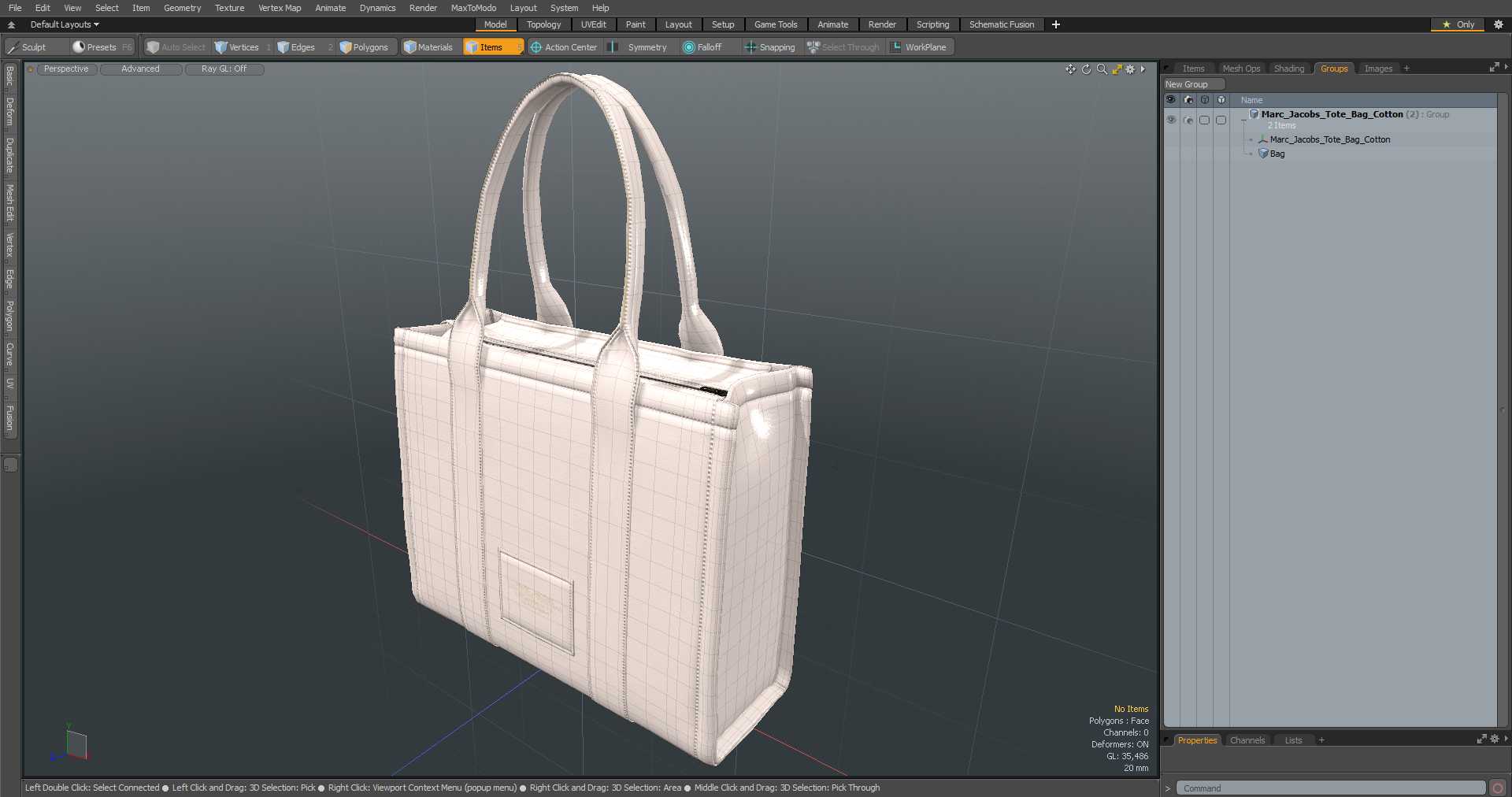Open the Ray GL: Off dropdown

coord(224,69)
